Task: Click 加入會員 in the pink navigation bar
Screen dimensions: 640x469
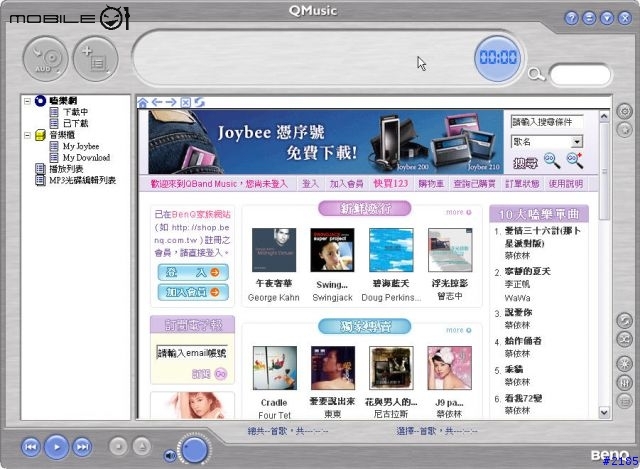Action: [346, 184]
